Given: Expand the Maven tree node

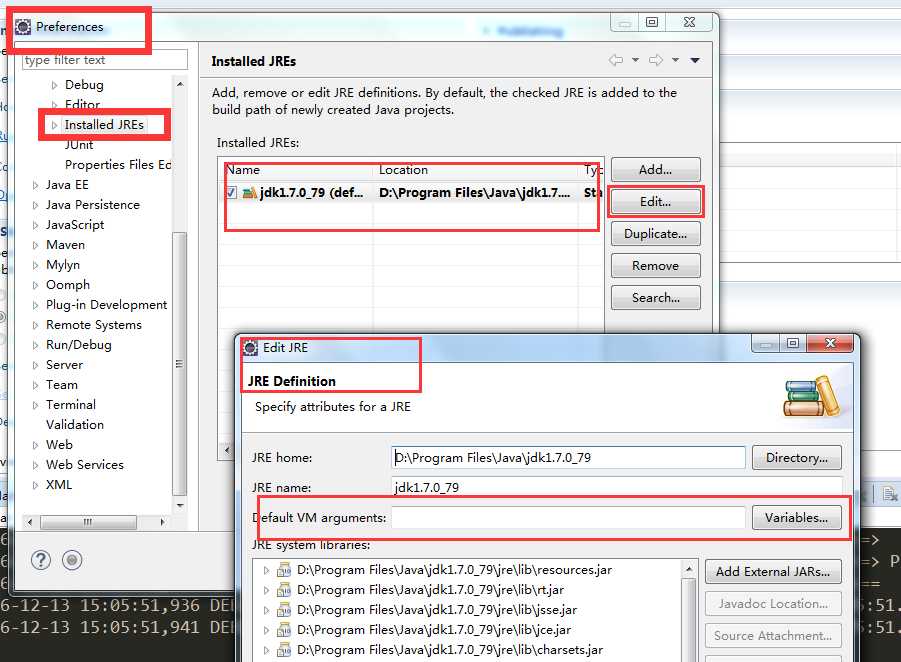Looking at the screenshot, I should (x=36, y=245).
